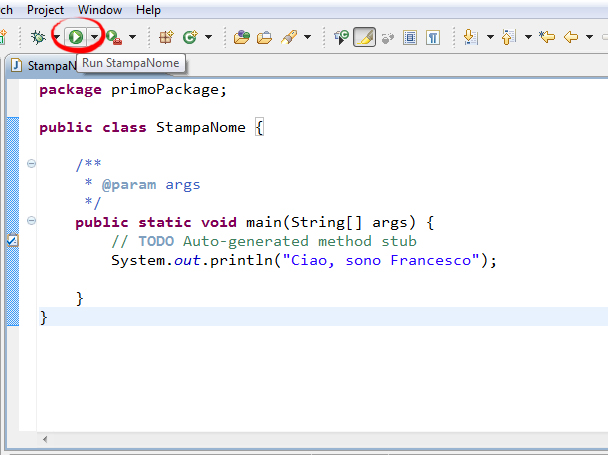Click the Debug bug icon
The height and width of the screenshot is (455, 608).
38,37
